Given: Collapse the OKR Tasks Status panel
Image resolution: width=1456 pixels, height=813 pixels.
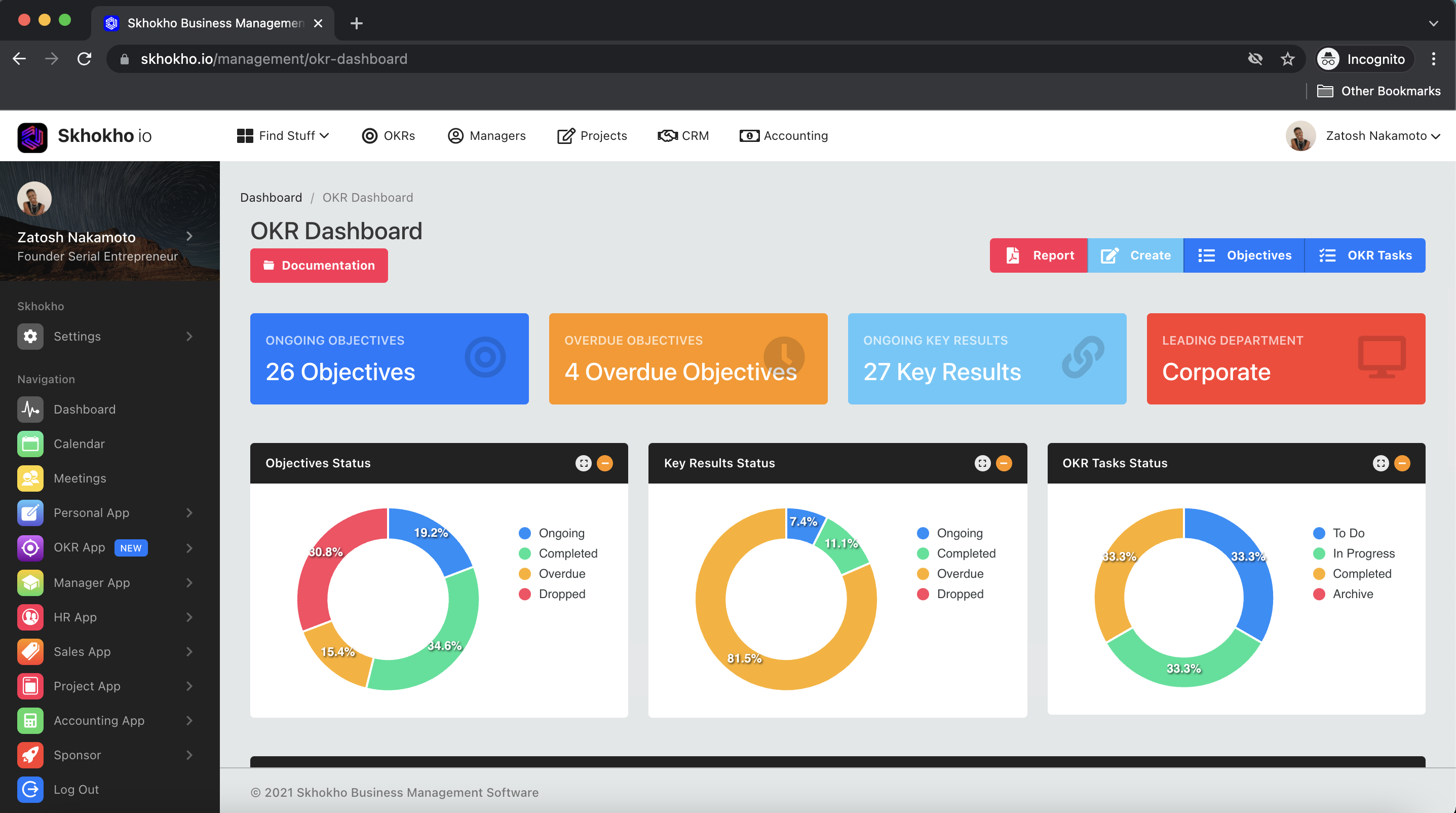Looking at the screenshot, I should coord(1402,463).
